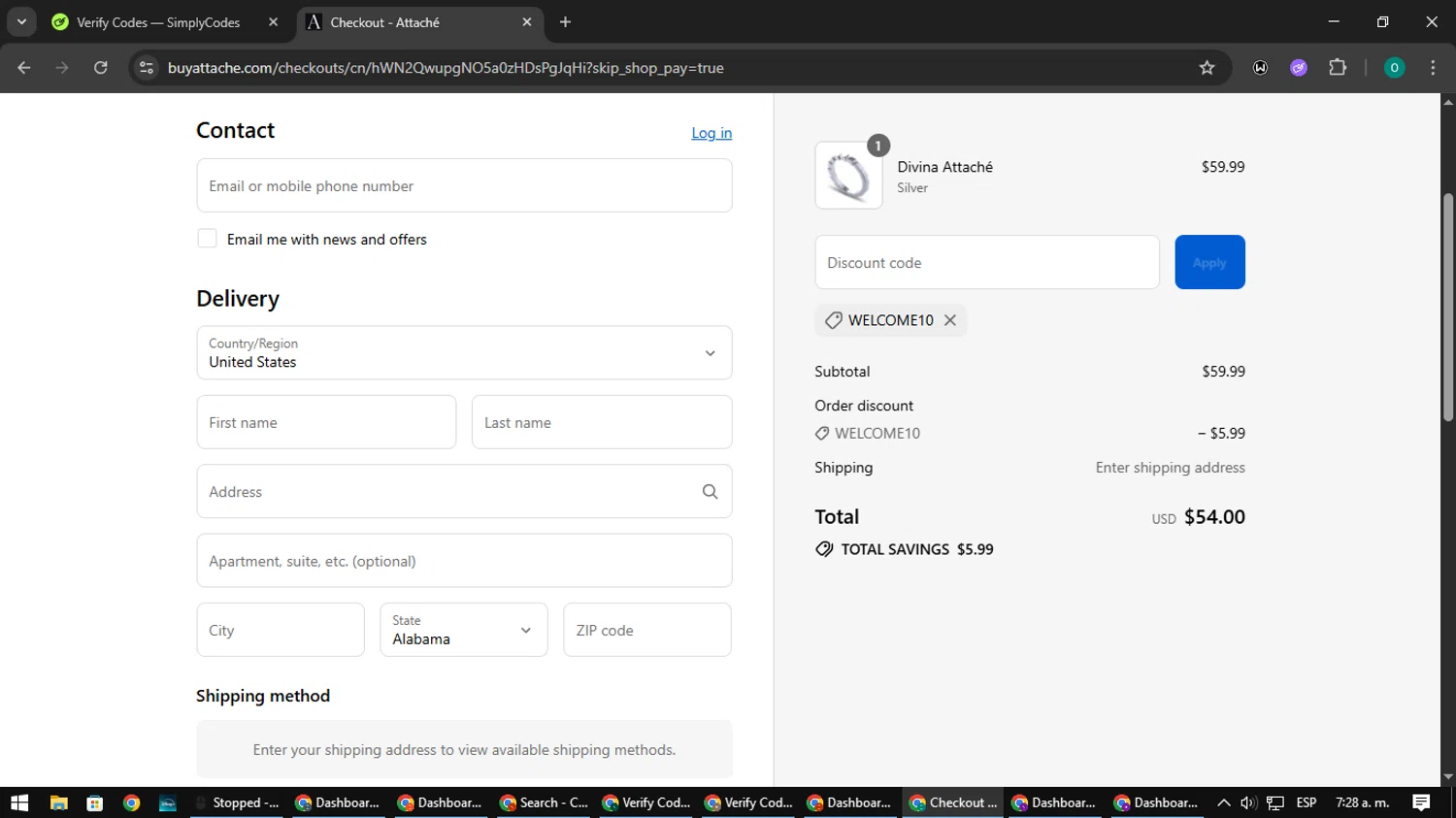Select the Checkout - Attaché tab
This screenshot has height=818, width=1456.
[x=417, y=22]
